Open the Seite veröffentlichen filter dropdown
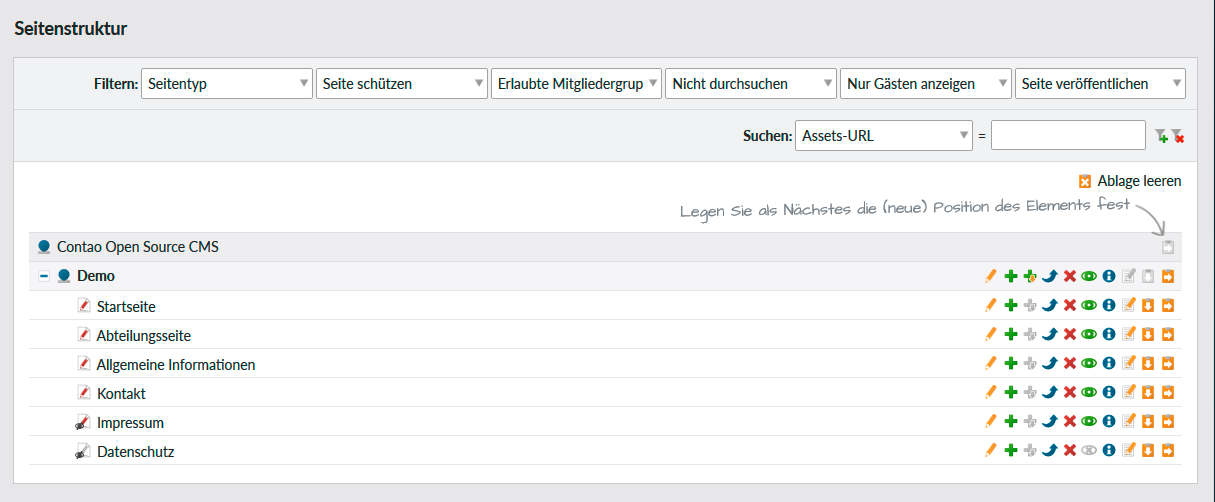This screenshot has width=1215, height=502. pos(1099,84)
